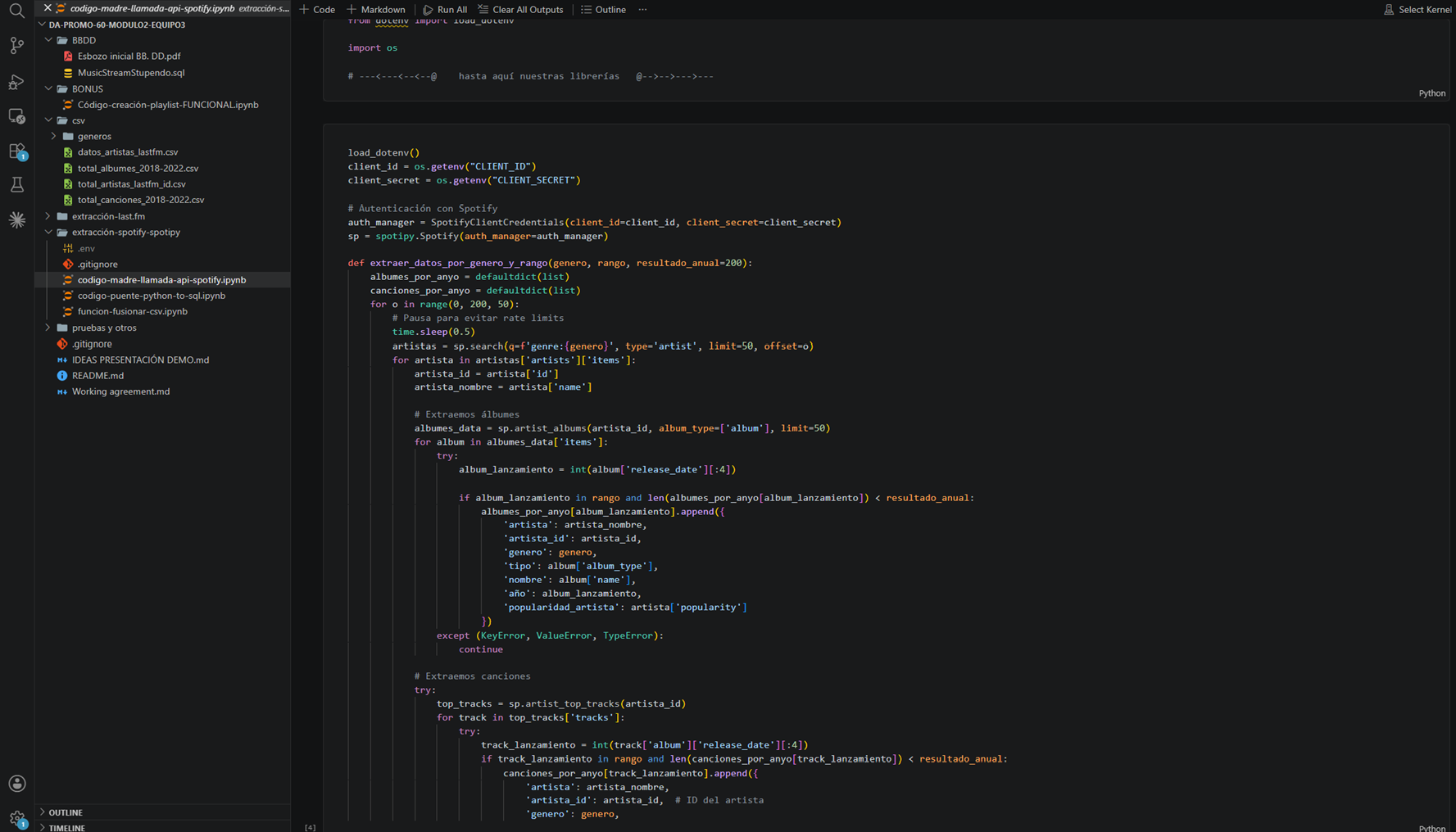Image resolution: width=1456 pixels, height=832 pixels.
Task: Clear All Outputs of the notebook
Action: tap(521, 9)
